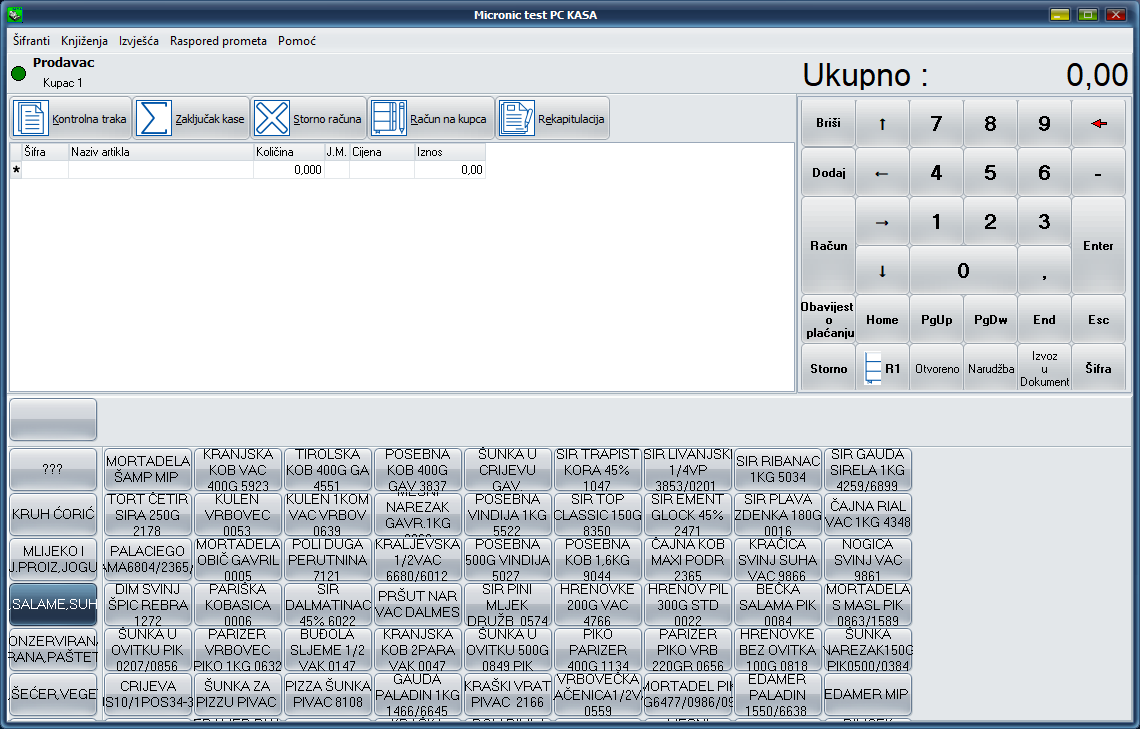
Task: Open the Kontrolna traka toolbar icon
Action: coord(31,119)
